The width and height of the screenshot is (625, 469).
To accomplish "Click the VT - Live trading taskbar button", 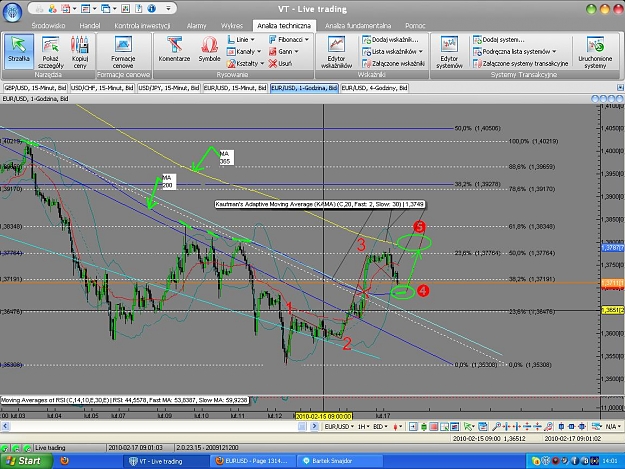I will (x=166, y=461).
